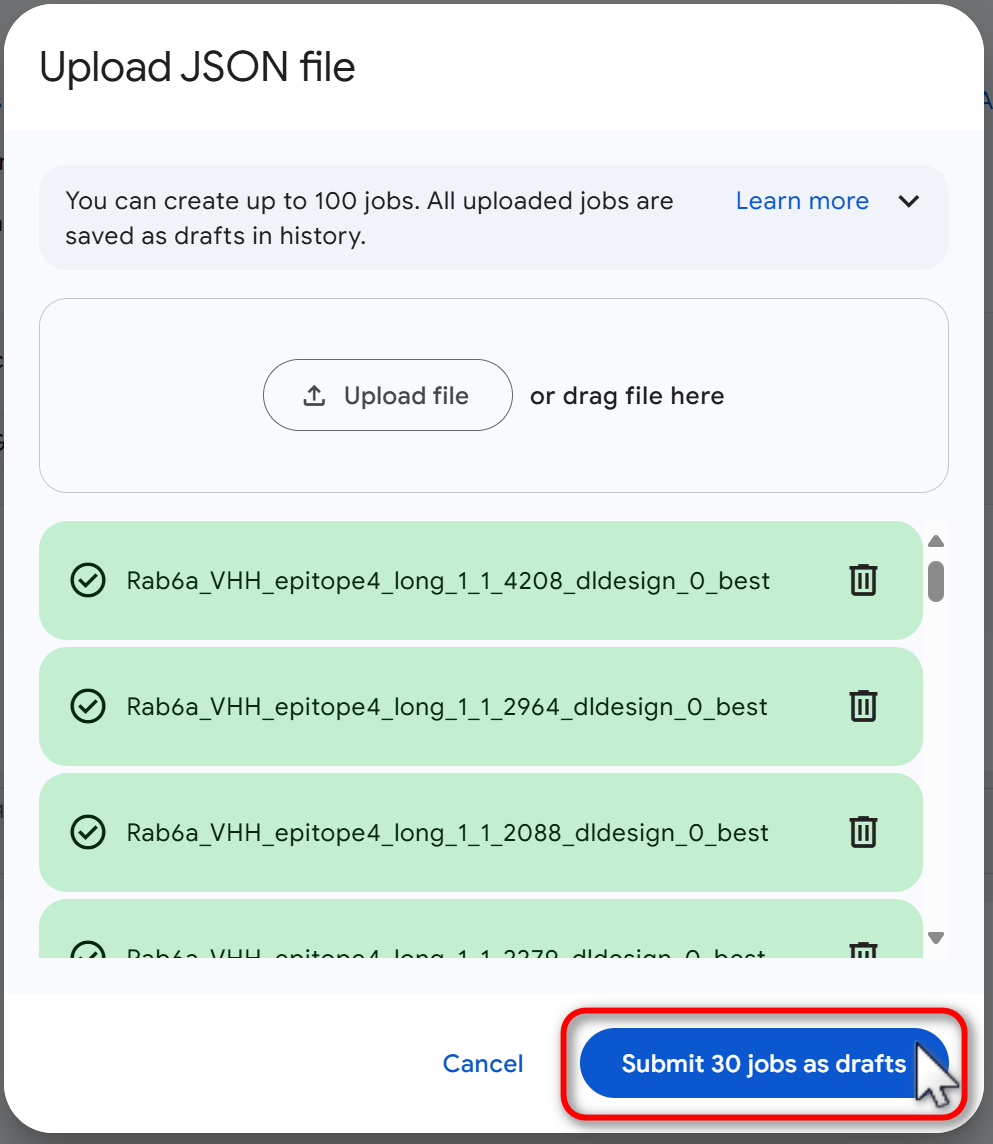
Task: Click the checkmark icon for job 2964
Action: (88, 706)
